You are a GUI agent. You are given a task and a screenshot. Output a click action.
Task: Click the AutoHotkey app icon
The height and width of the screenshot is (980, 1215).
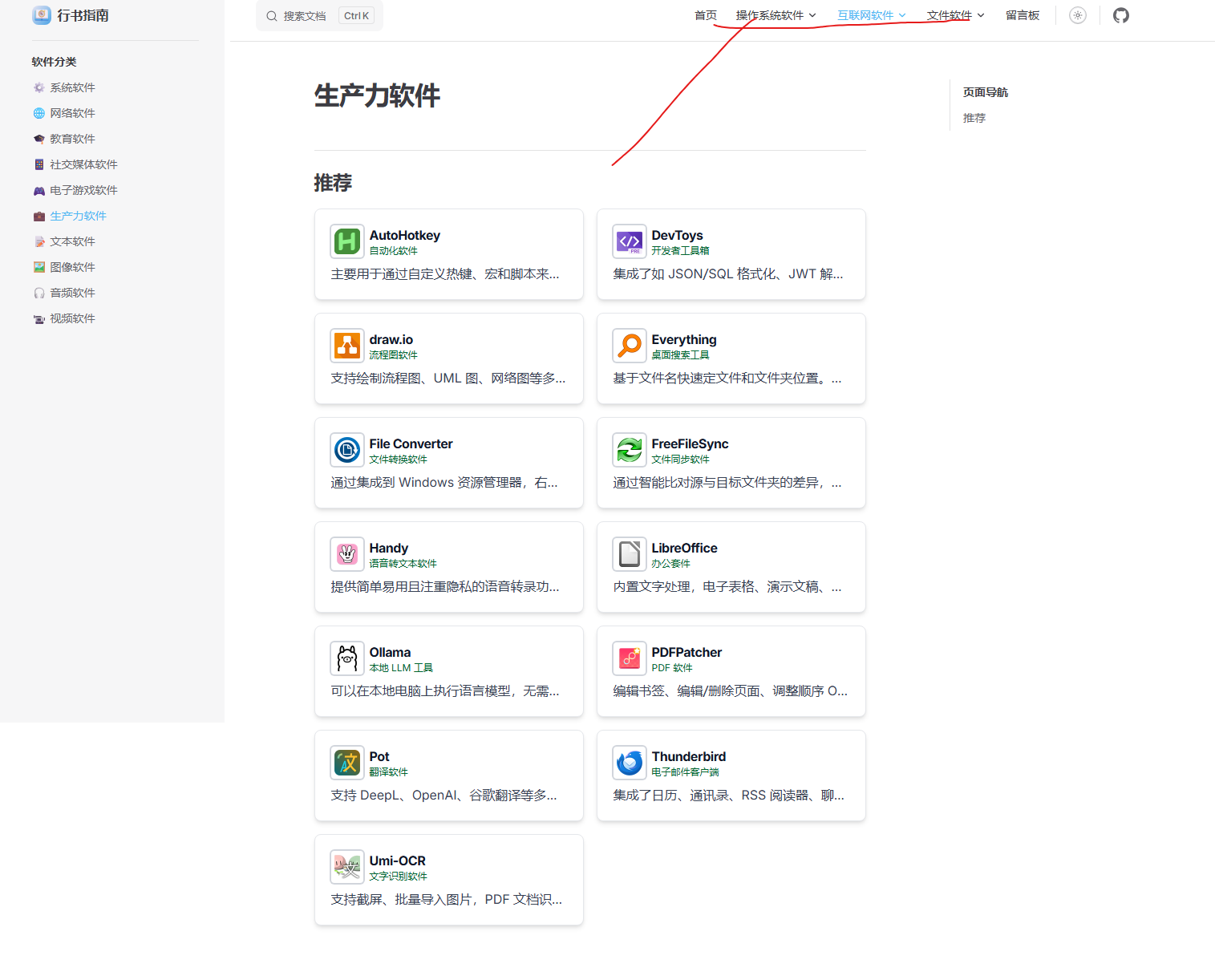click(346, 241)
